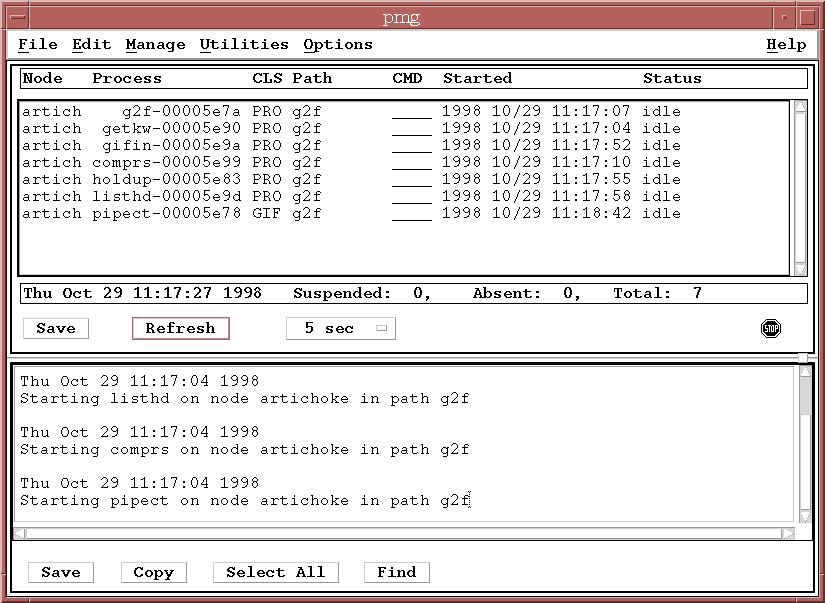The height and width of the screenshot is (603, 825).
Task: Click the log pane scroll-right arrow
Action: pos(788,533)
